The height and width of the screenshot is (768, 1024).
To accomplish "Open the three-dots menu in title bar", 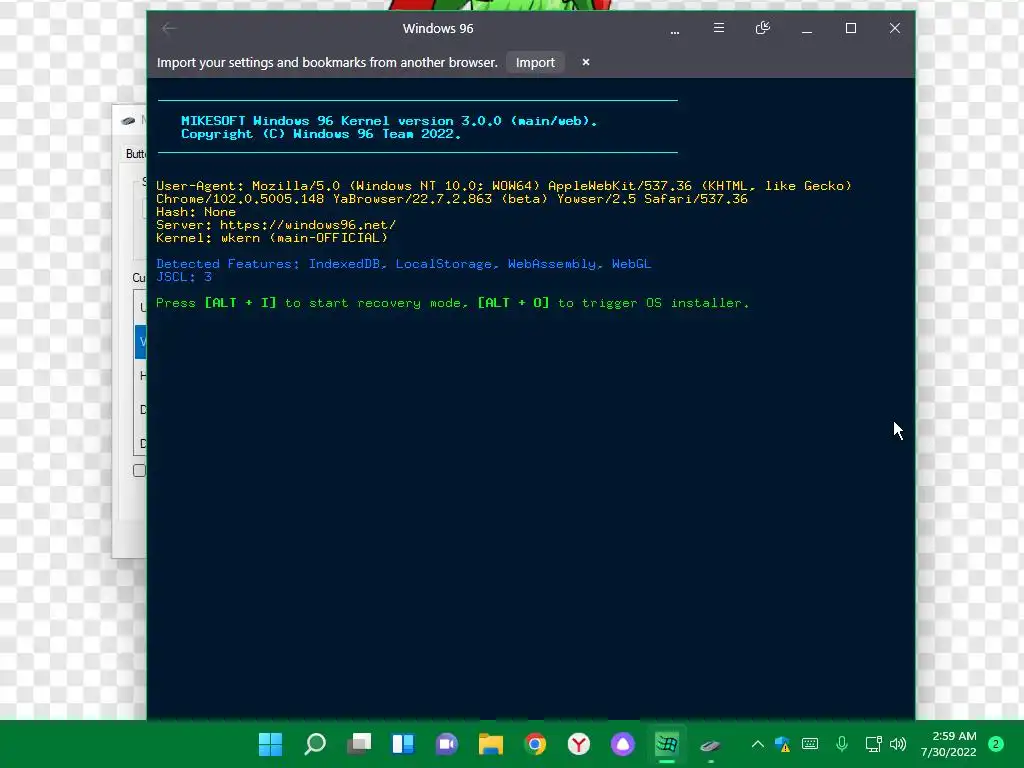I will click(x=675, y=31).
